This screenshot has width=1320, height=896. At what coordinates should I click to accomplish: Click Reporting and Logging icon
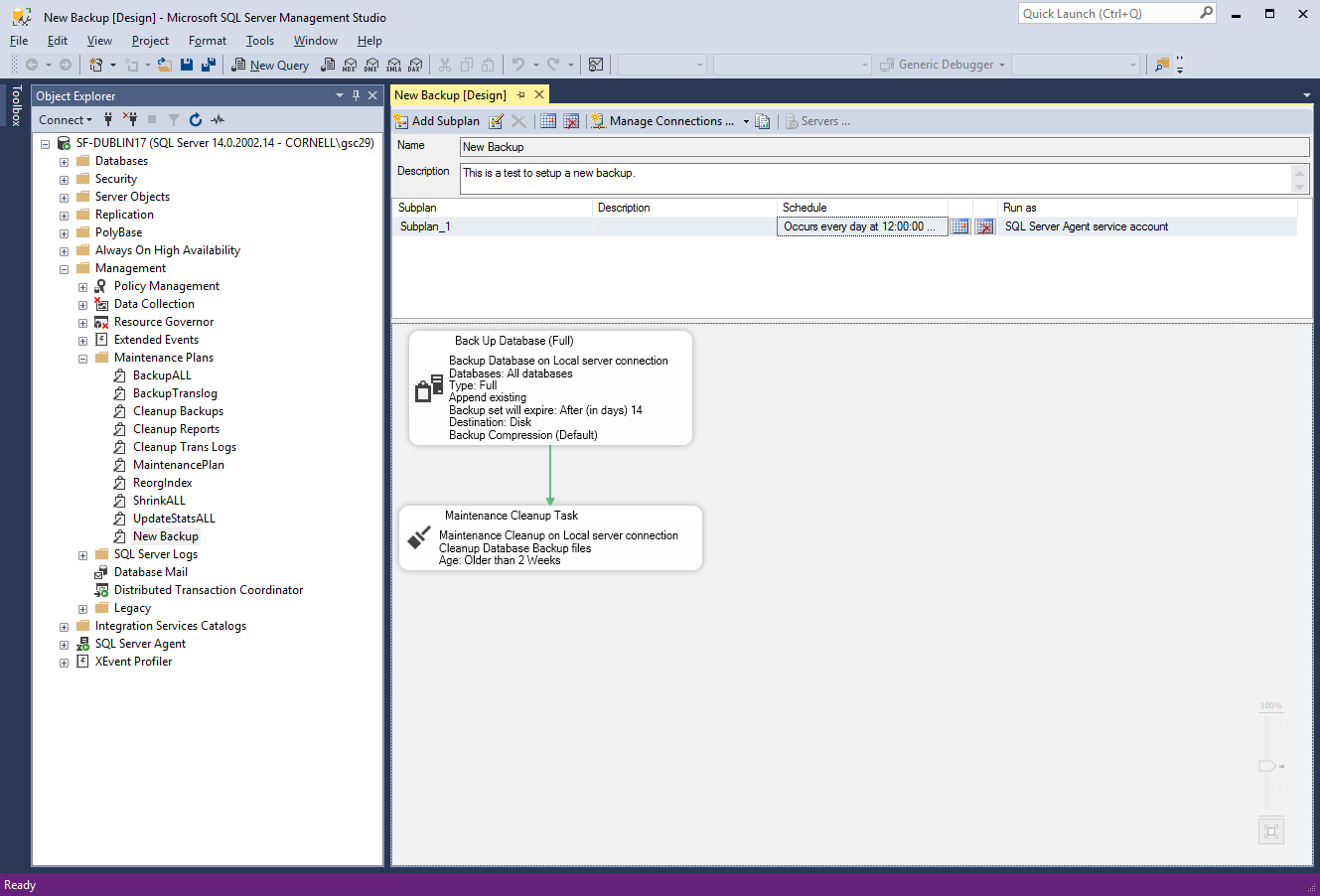pyautogui.click(x=763, y=121)
